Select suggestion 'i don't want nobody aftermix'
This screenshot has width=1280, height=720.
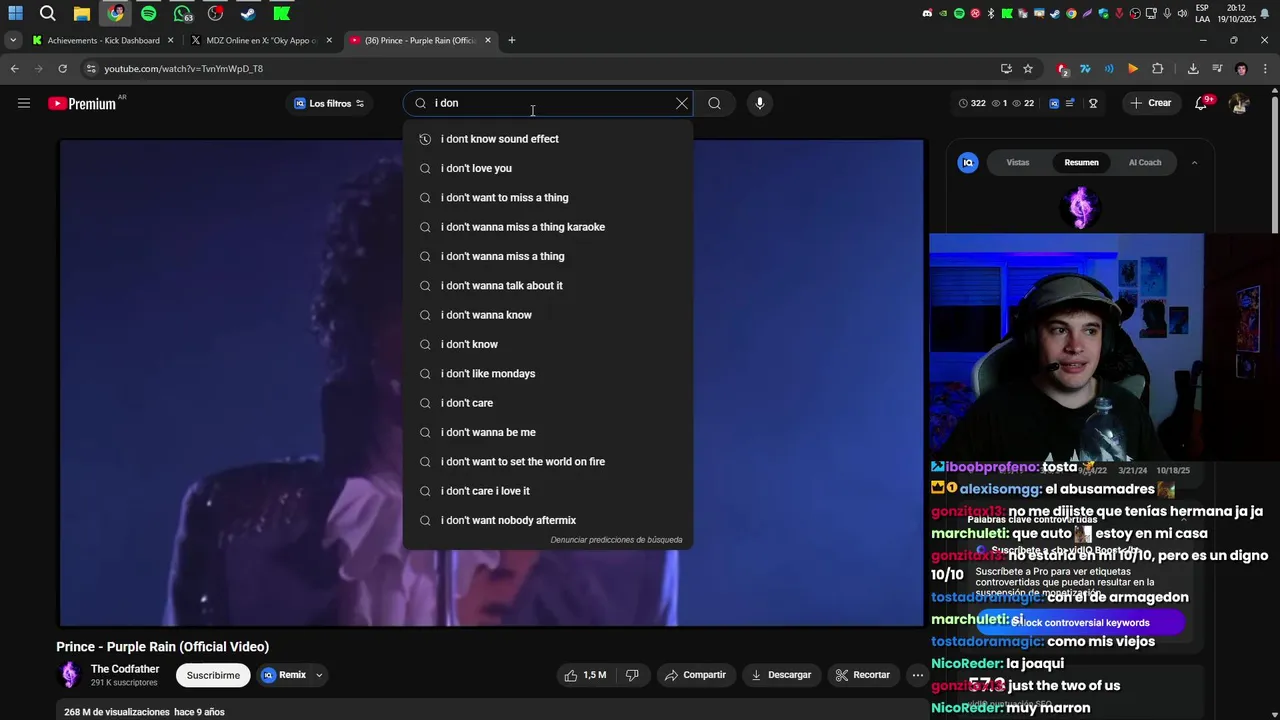[x=548, y=520]
